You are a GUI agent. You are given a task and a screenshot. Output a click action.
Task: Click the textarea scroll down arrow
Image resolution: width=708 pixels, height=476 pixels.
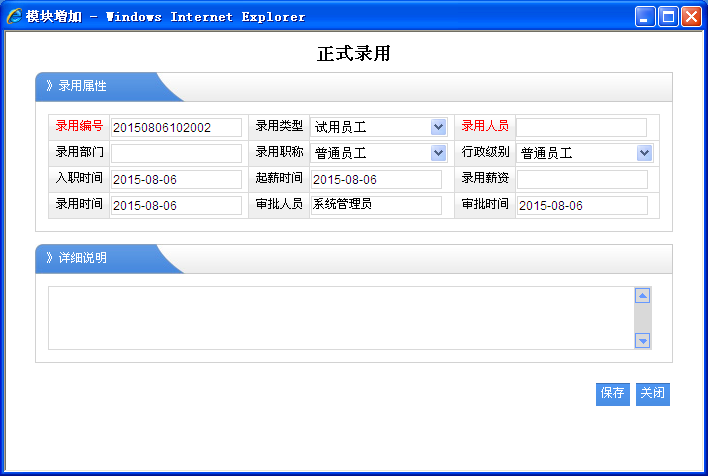click(643, 341)
